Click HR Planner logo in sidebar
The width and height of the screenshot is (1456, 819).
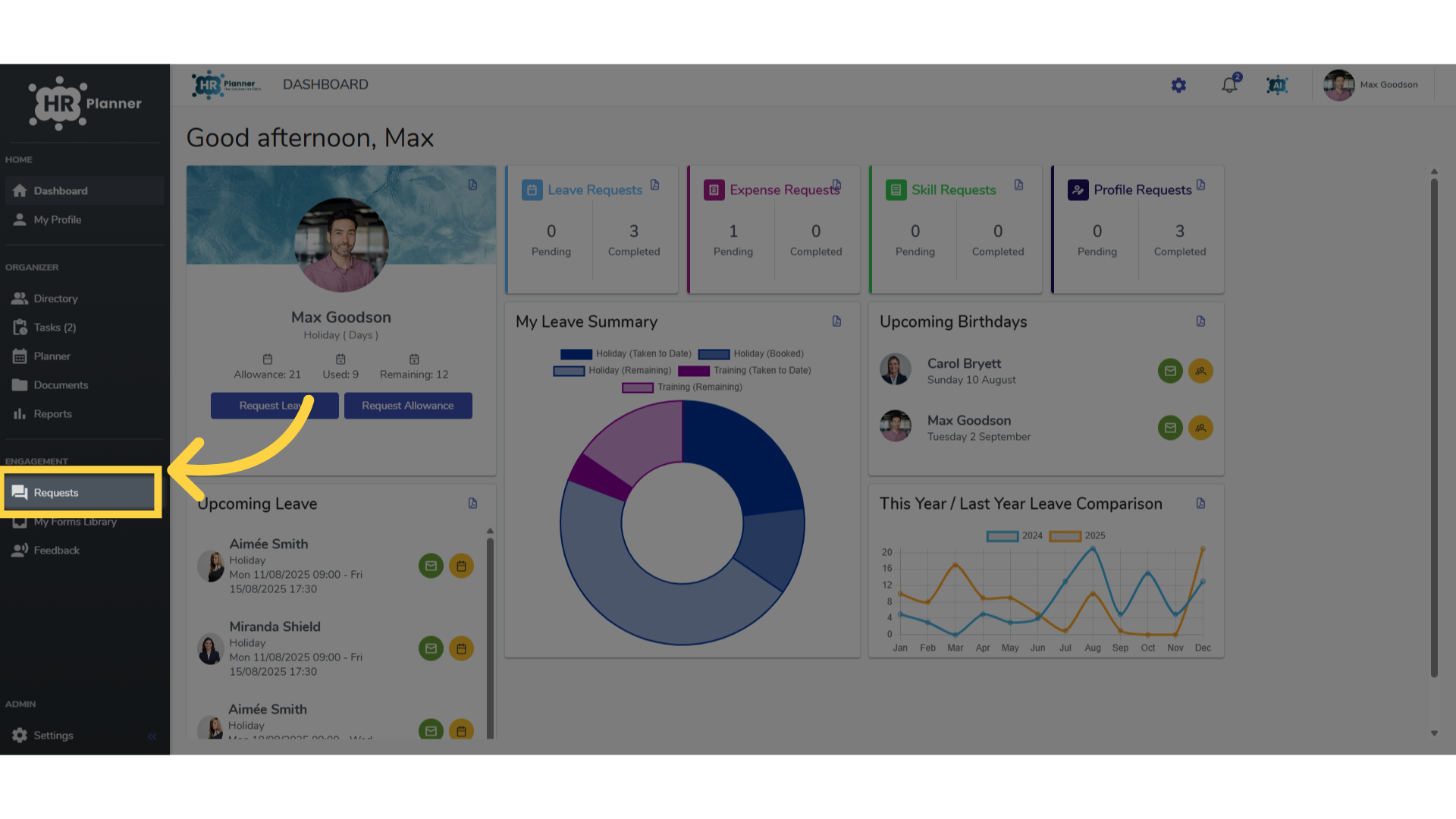(x=85, y=103)
